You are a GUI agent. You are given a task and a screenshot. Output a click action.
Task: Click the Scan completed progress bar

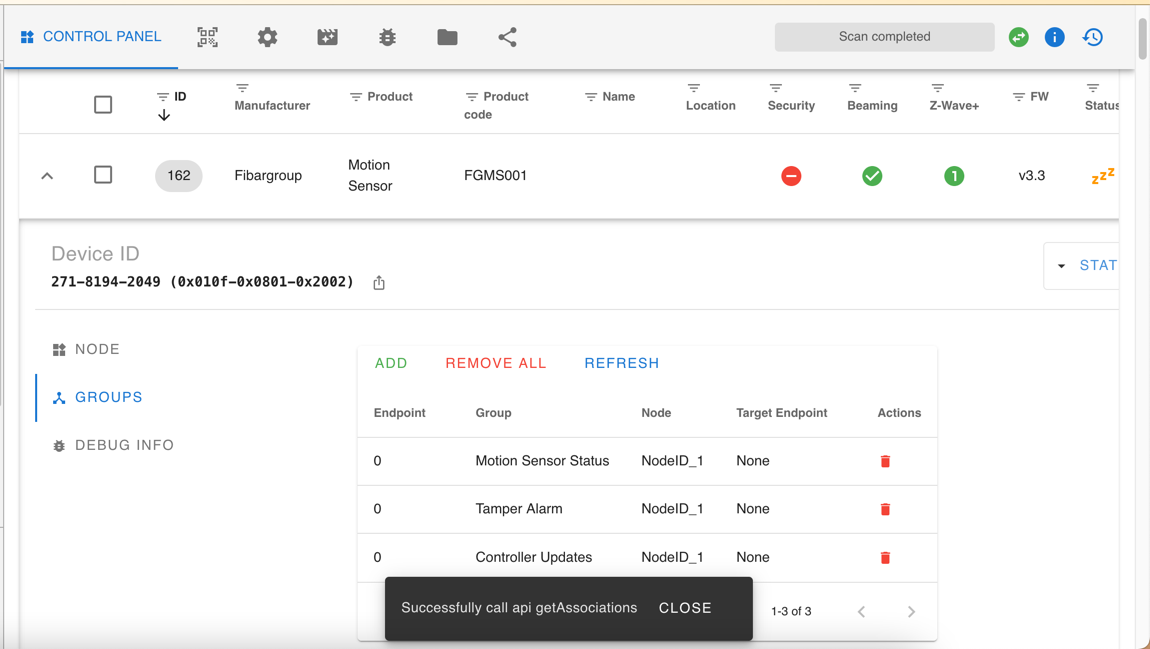click(884, 36)
